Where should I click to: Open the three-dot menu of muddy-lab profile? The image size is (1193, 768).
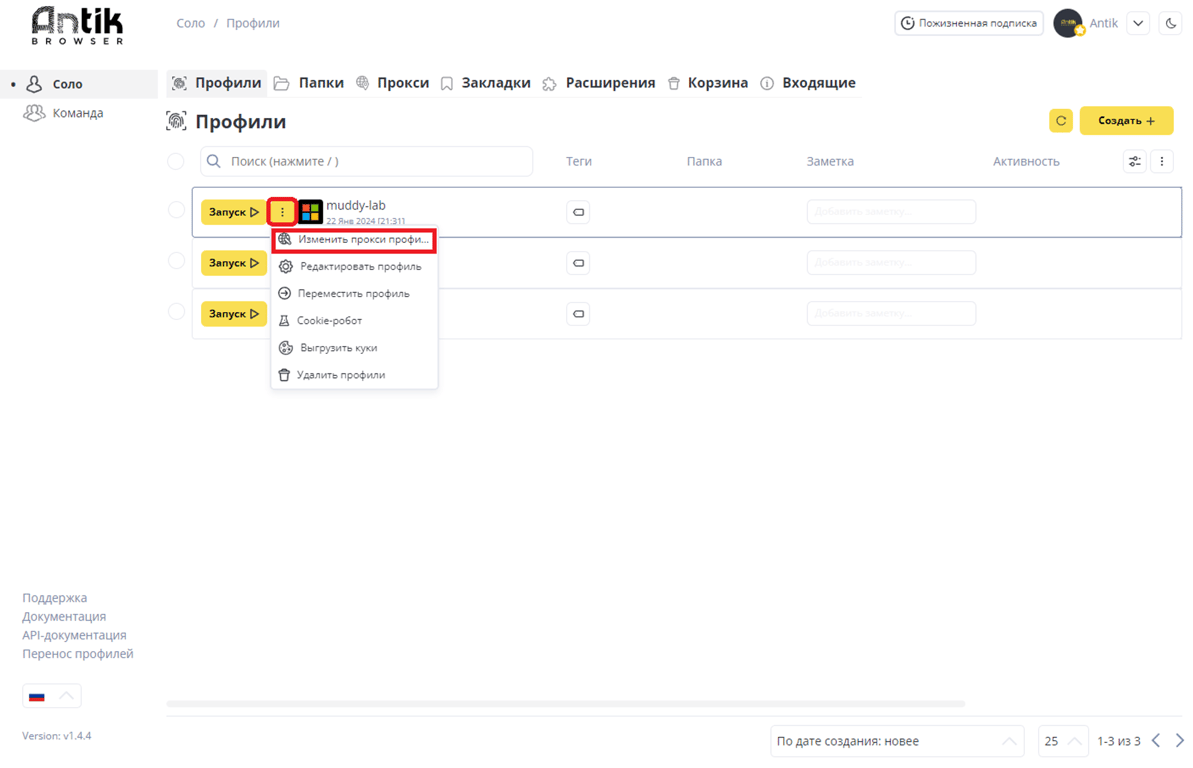tap(282, 212)
